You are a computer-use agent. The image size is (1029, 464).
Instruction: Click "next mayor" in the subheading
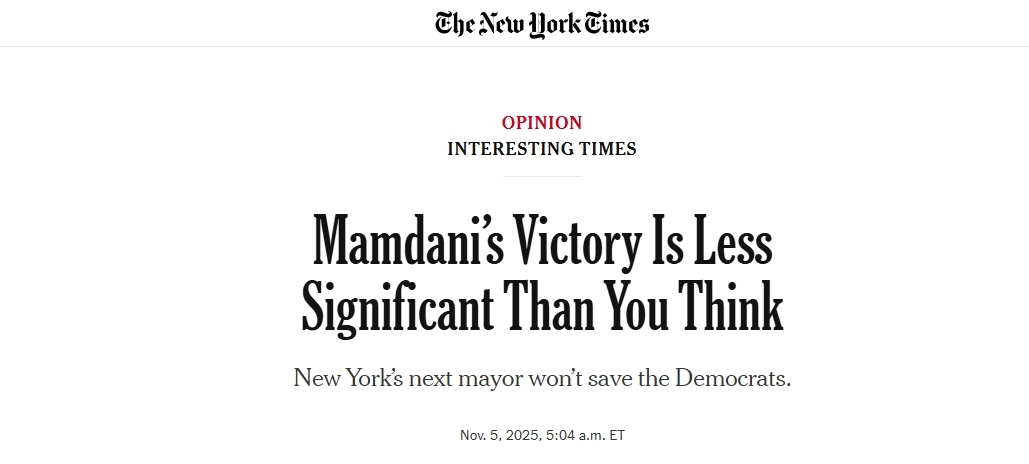tap(458, 380)
